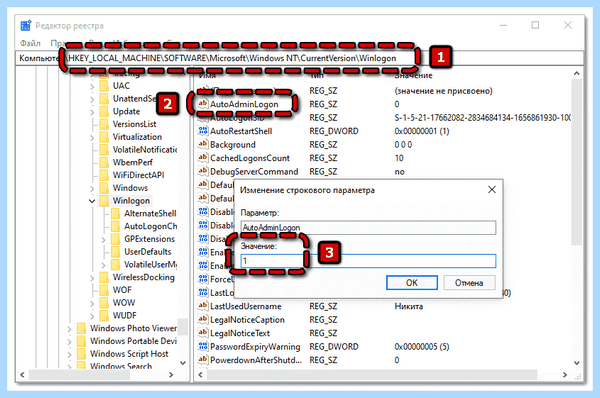600x398 pixels.
Task: Expand the UAC key
Action: tap(92, 86)
